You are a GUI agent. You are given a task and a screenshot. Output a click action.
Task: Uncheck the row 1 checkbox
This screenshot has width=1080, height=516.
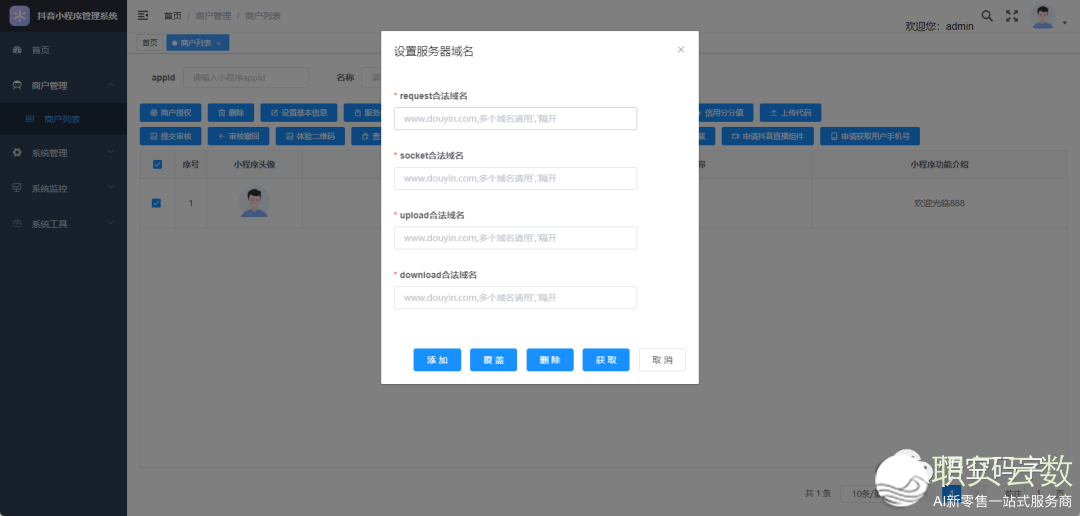(156, 203)
